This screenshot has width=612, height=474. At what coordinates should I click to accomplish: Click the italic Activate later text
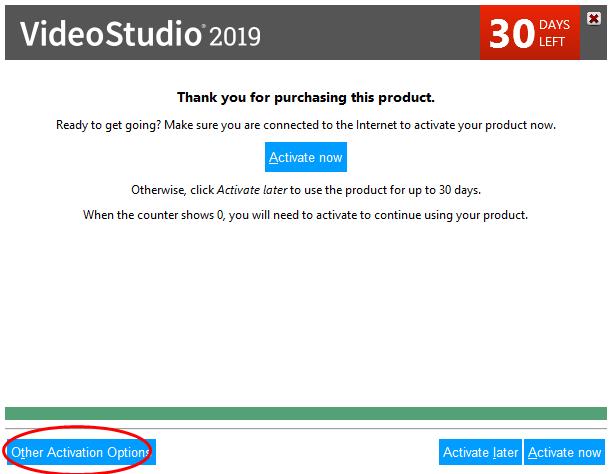pos(252,190)
